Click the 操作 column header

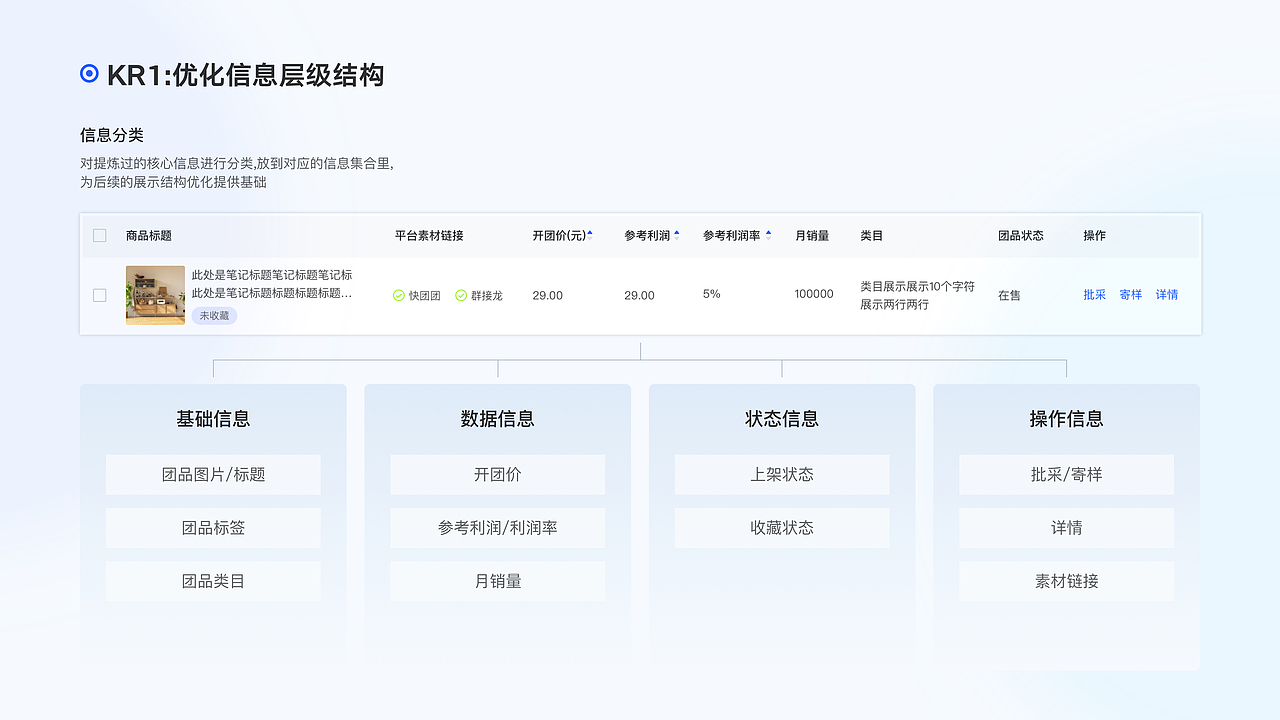coord(1095,236)
